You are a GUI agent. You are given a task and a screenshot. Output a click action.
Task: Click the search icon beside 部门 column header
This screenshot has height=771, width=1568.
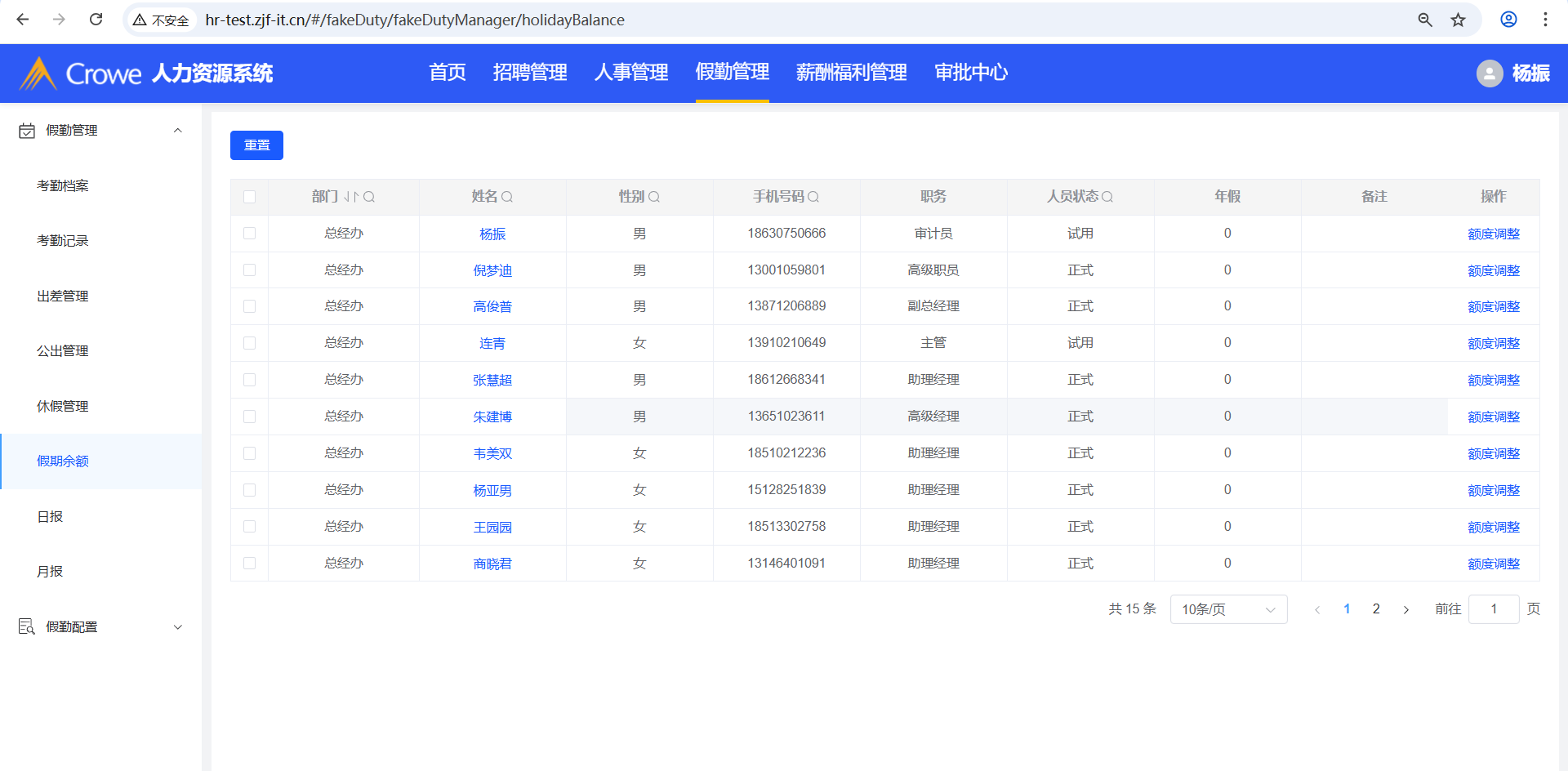point(369,197)
